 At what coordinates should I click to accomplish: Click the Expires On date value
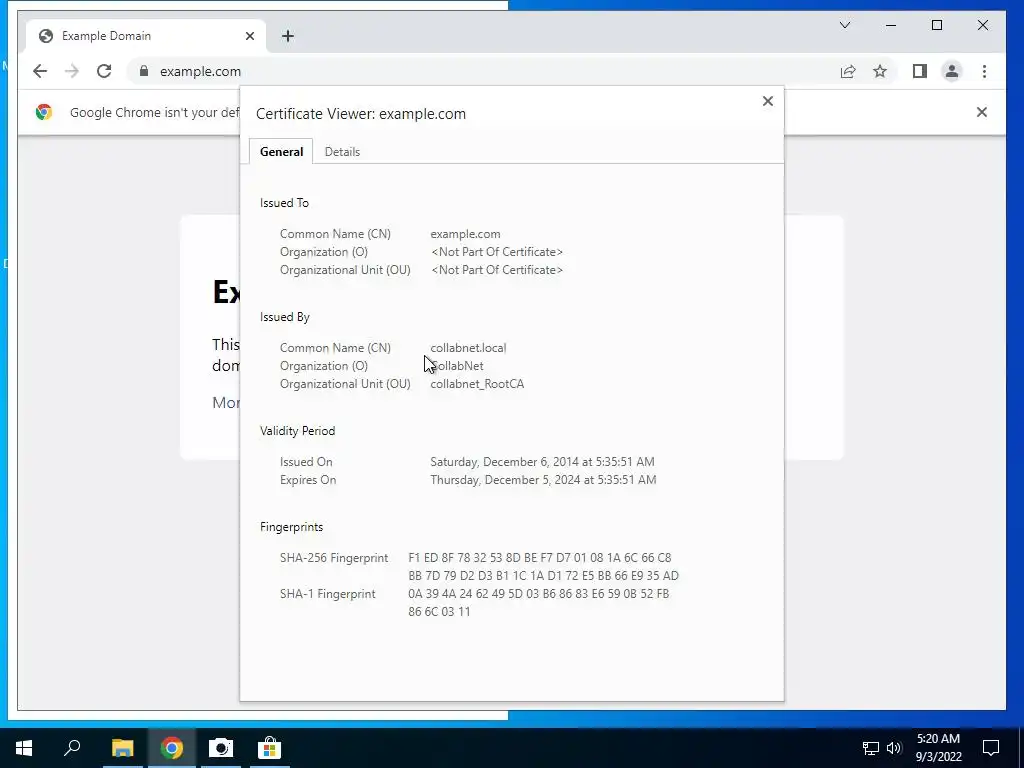click(x=543, y=480)
